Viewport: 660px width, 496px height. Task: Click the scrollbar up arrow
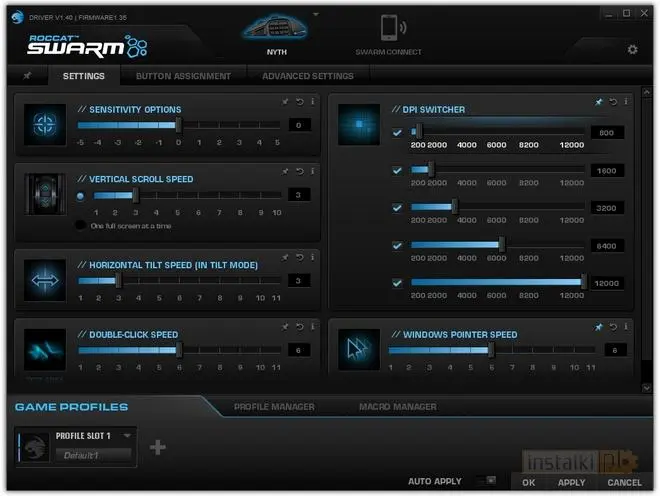point(647,91)
